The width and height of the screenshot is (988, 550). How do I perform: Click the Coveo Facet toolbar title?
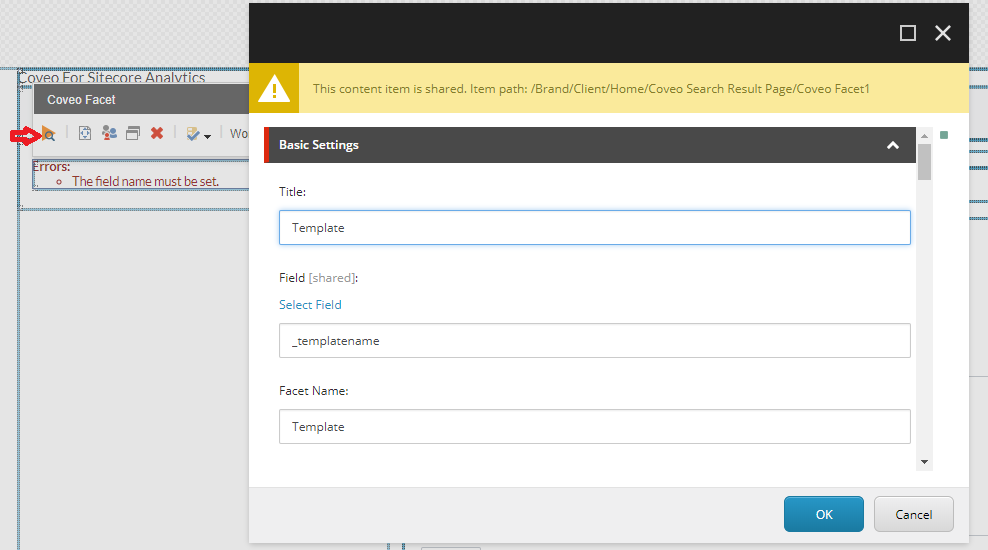pos(81,100)
